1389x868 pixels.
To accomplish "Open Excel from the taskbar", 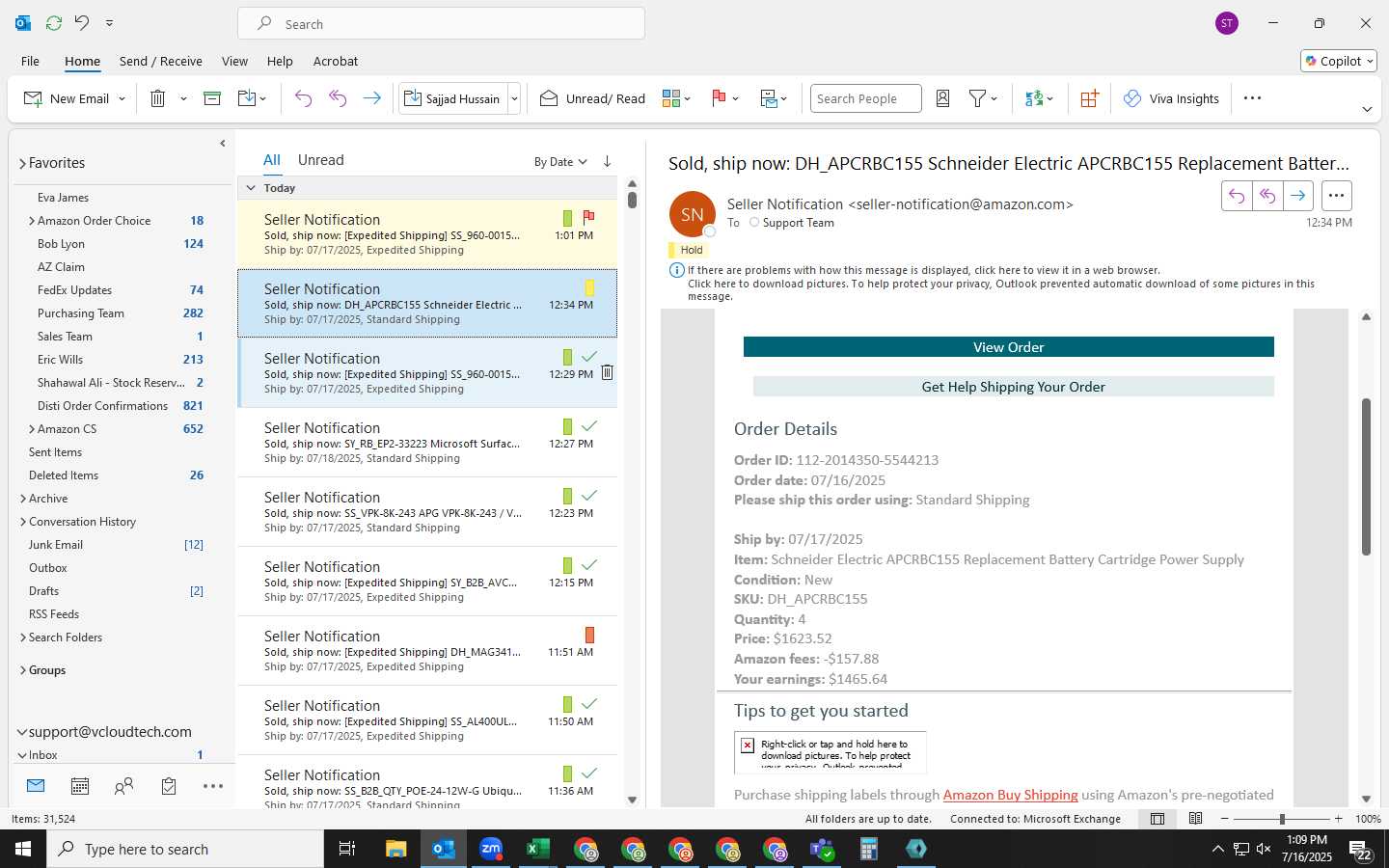I will click(538, 849).
